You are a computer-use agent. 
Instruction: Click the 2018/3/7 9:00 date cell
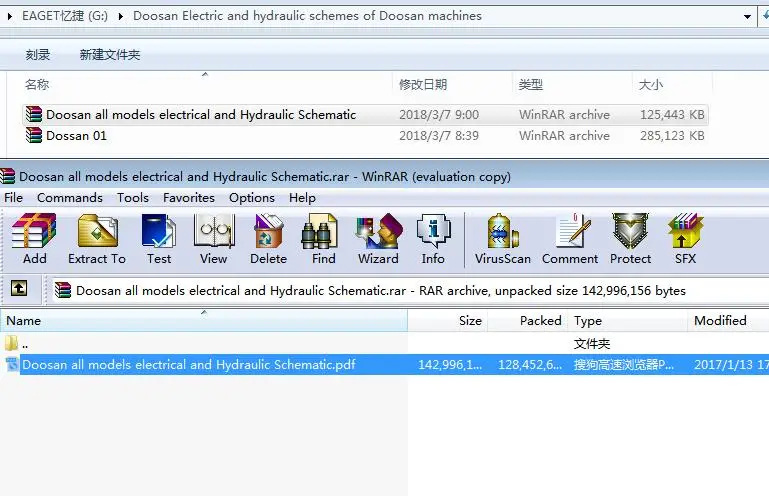point(438,114)
